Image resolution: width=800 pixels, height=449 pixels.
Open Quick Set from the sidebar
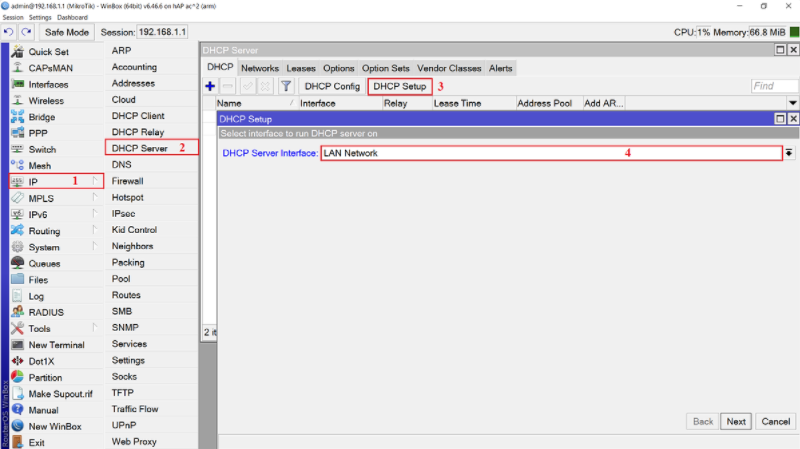[48, 52]
